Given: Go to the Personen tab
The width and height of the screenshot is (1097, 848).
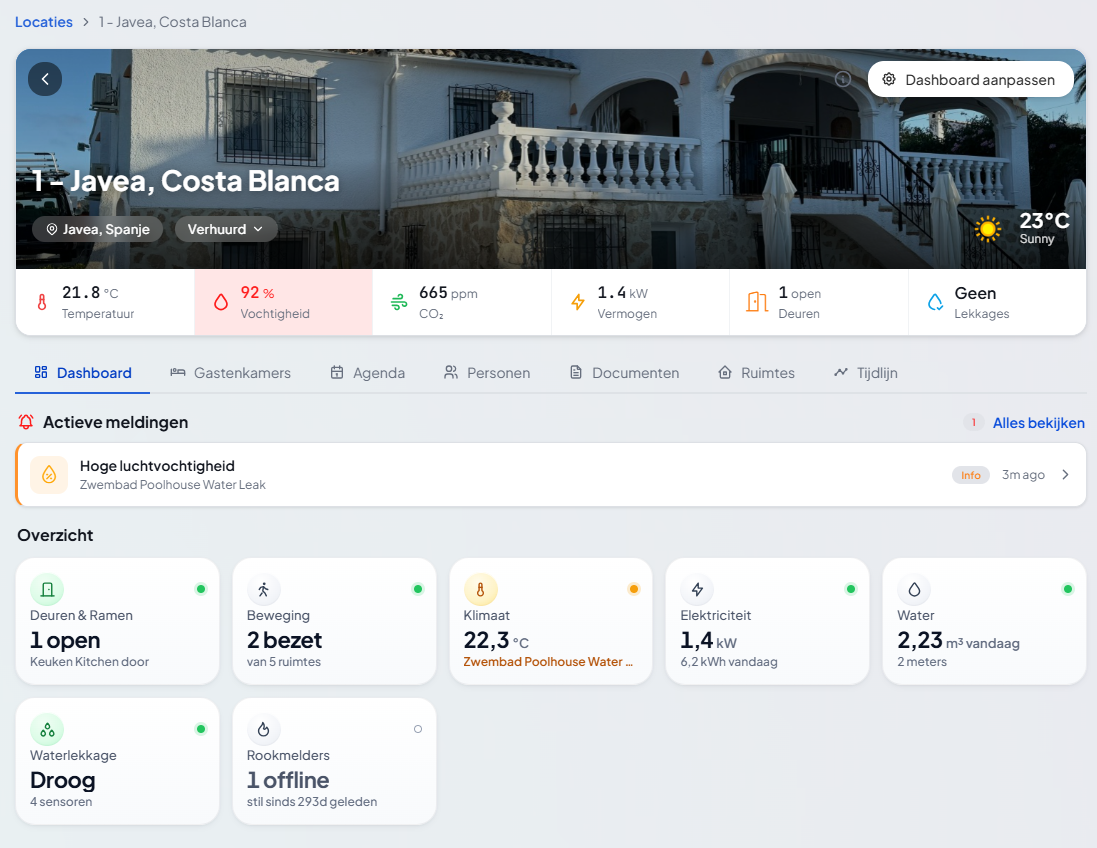Looking at the screenshot, I should (x=487, y=373).
